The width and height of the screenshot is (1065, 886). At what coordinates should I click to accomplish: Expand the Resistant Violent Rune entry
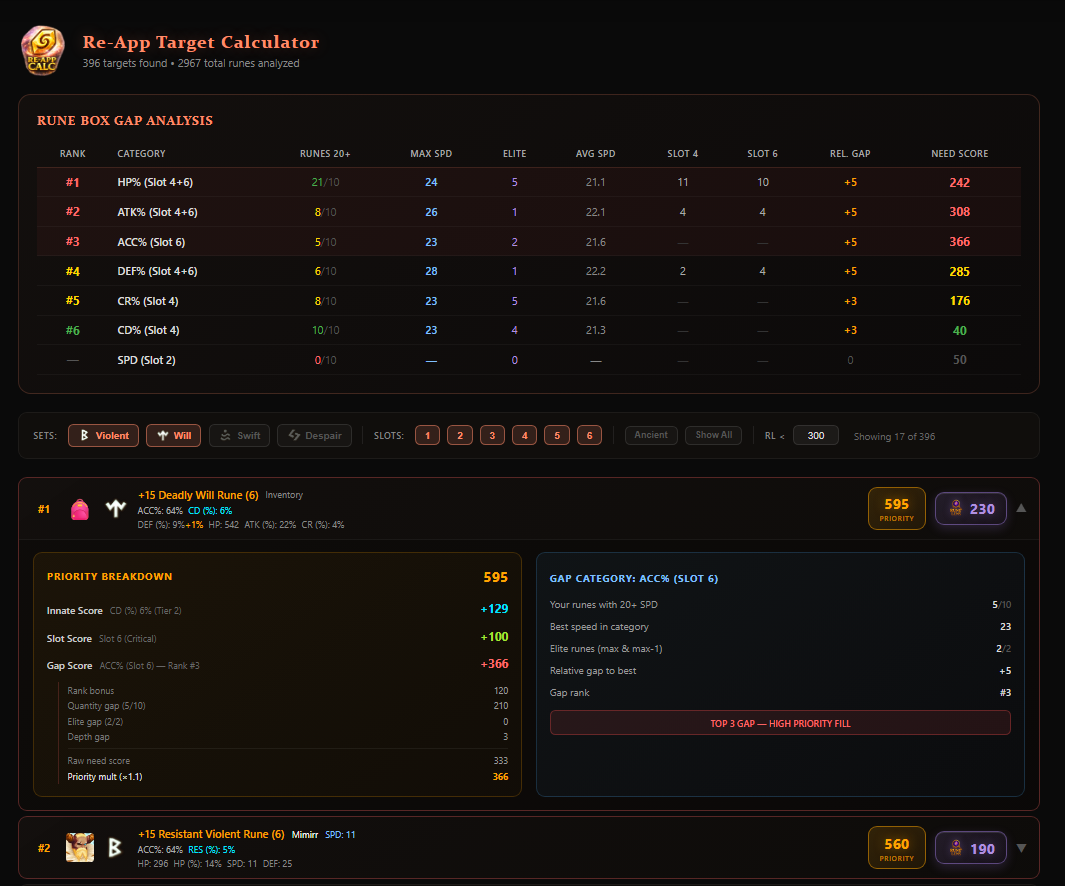pos(1021,847)
